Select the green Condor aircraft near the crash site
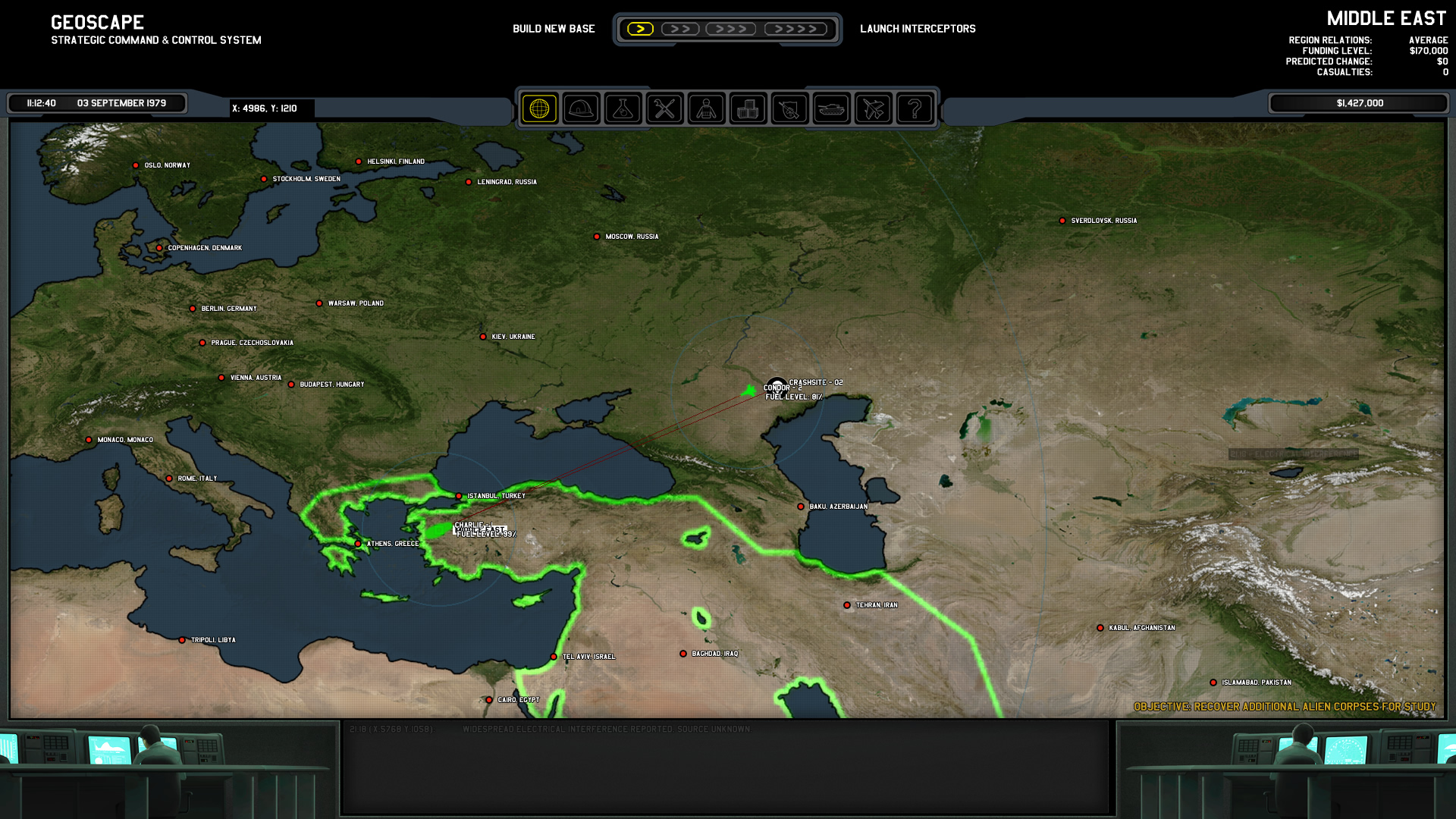The image size is (1456, 819). (749, 391)
